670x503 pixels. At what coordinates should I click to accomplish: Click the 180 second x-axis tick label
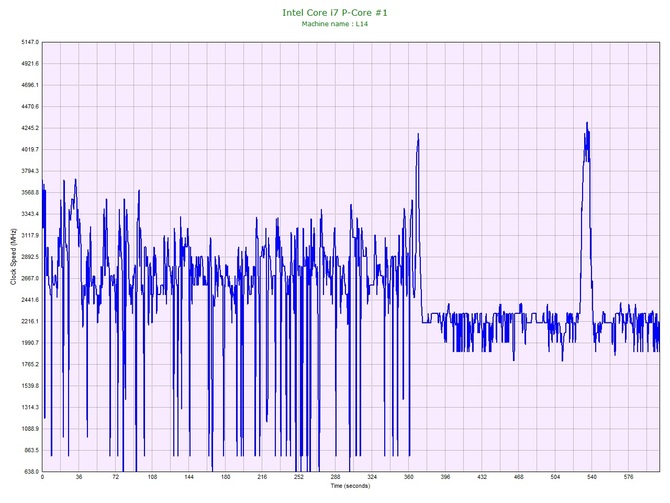226,477
